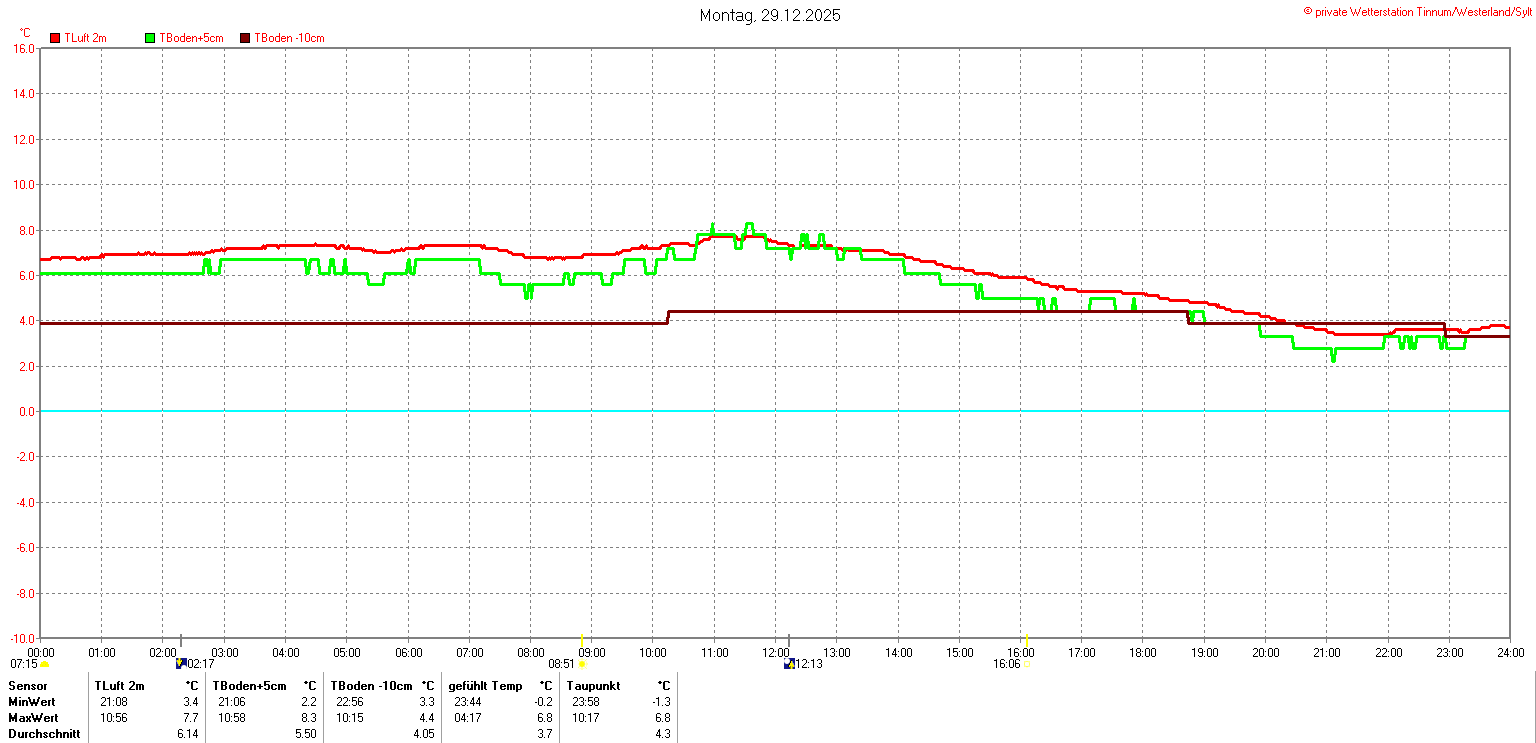Viewport: 1536px width, 743px height.
Task: Click the sun icon beside 16:06
Action: [x=1026, y=664]
